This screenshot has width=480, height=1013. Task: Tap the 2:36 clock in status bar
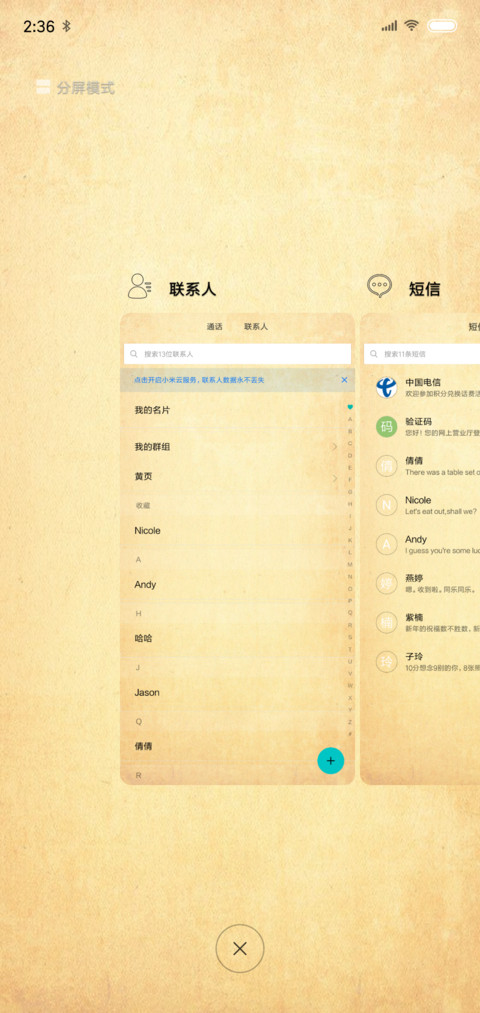(x=39, y=26)
